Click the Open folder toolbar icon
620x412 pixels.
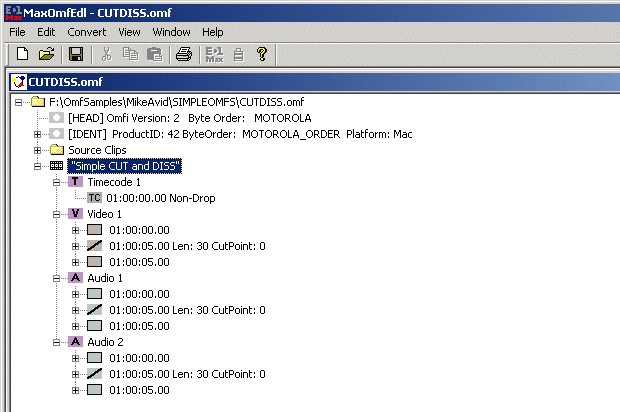46,54
